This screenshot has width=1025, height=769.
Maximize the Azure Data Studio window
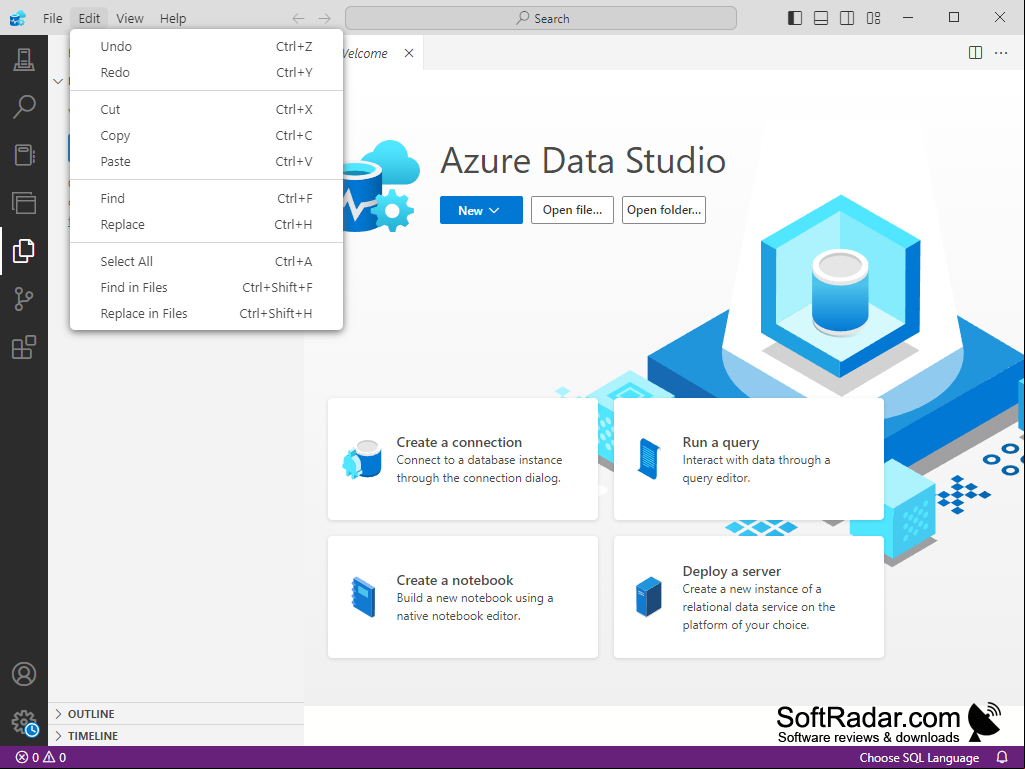[x=954, y=18]
